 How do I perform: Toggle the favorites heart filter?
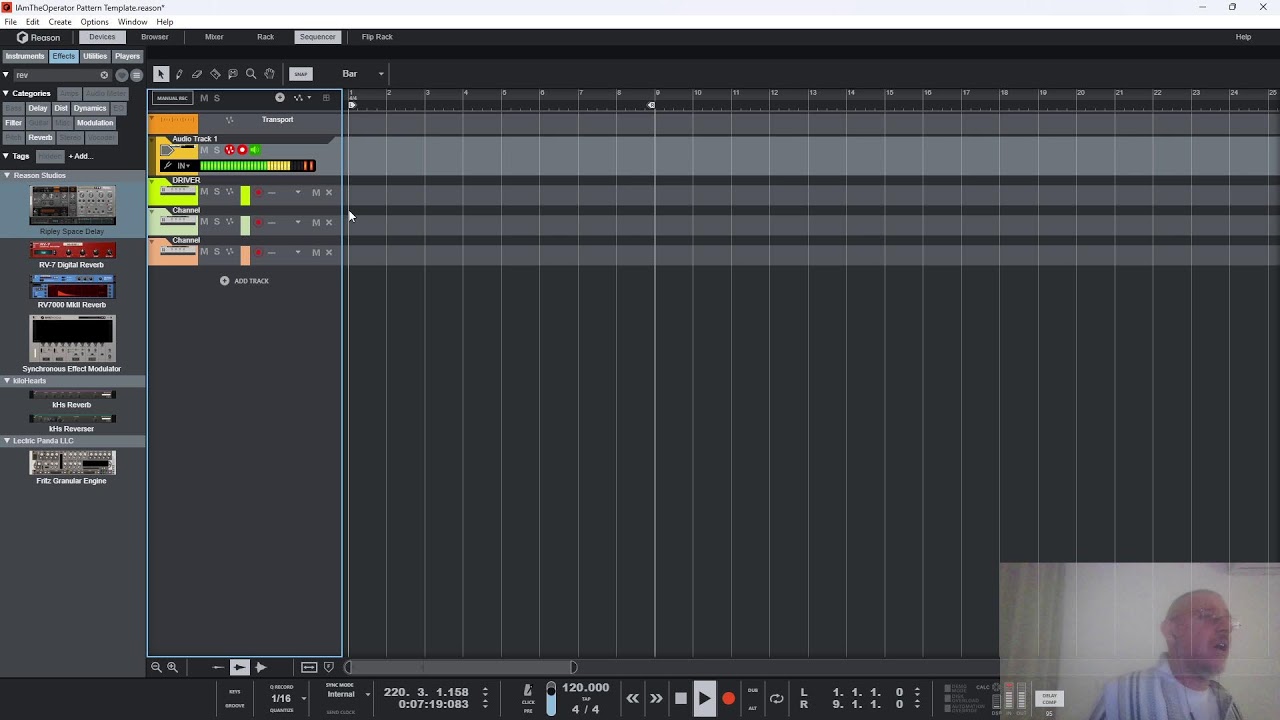122,75
